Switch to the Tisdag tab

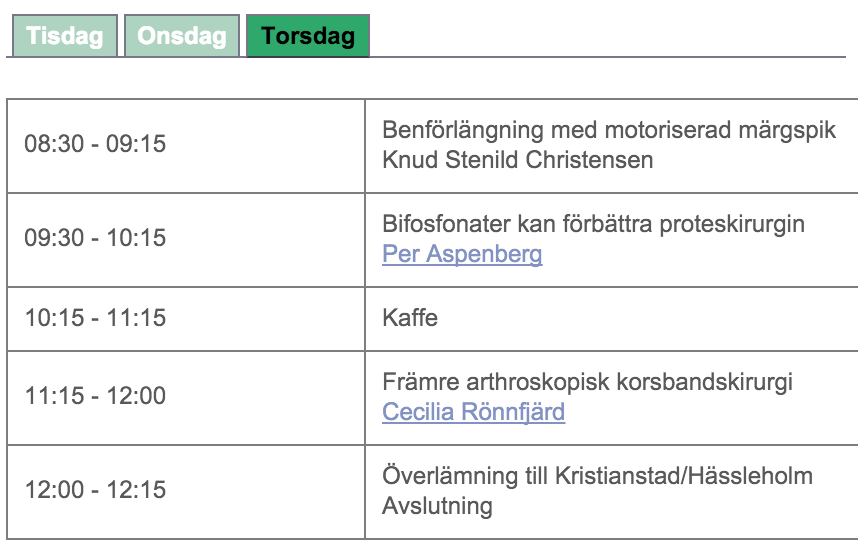pos(65,36)
